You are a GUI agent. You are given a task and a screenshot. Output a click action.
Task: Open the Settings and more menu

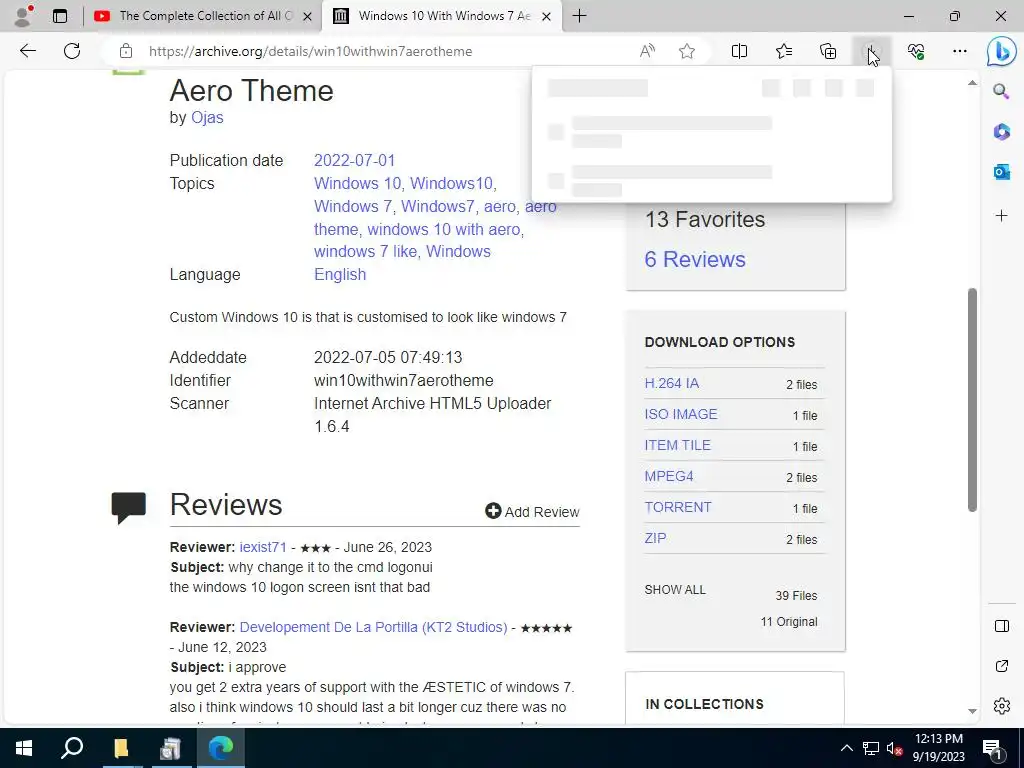(x=960, y=51)
